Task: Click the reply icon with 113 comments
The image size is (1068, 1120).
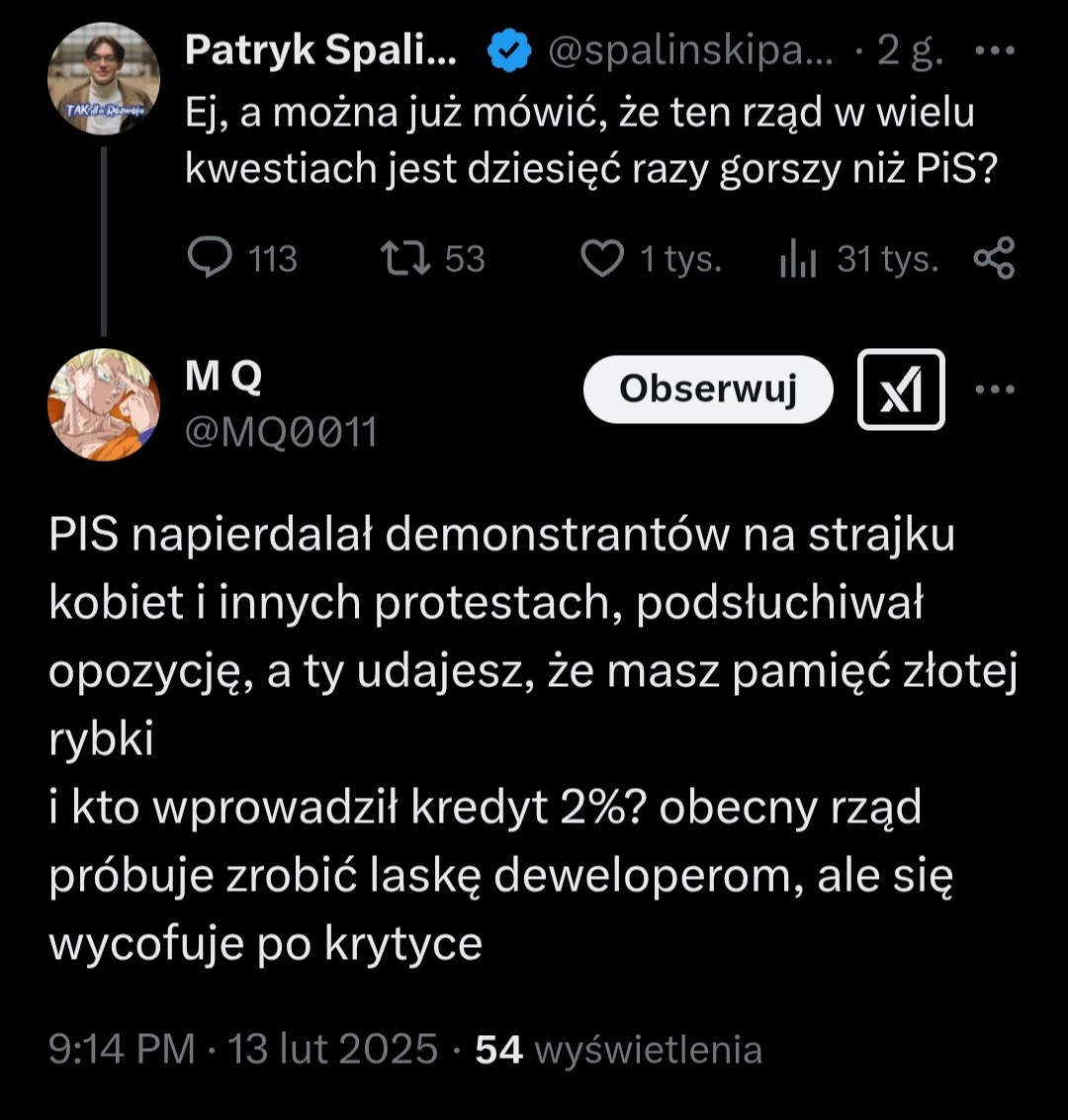Action: pos(209,259)
